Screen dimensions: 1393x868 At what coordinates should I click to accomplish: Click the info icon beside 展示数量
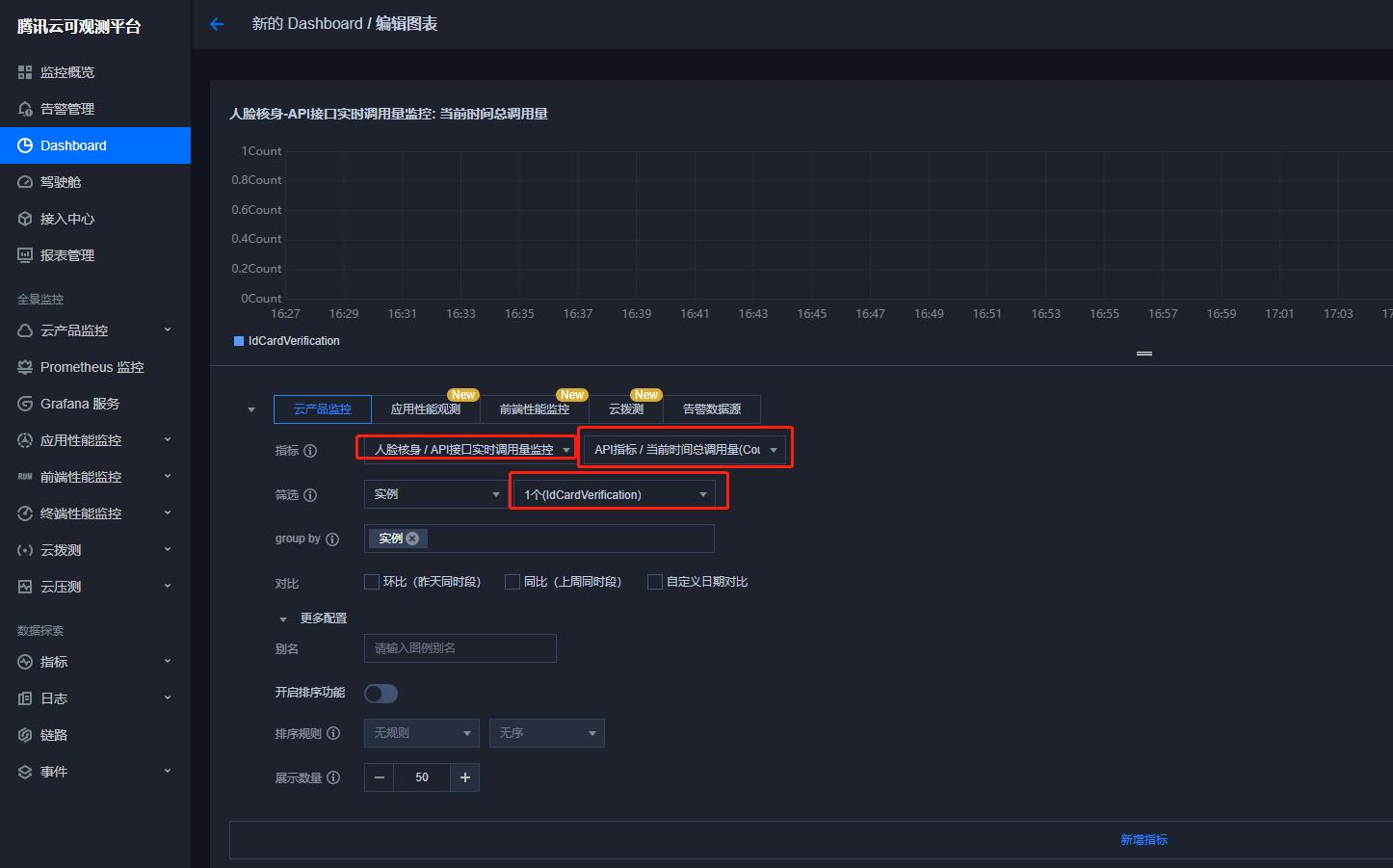tap(333, 777)
